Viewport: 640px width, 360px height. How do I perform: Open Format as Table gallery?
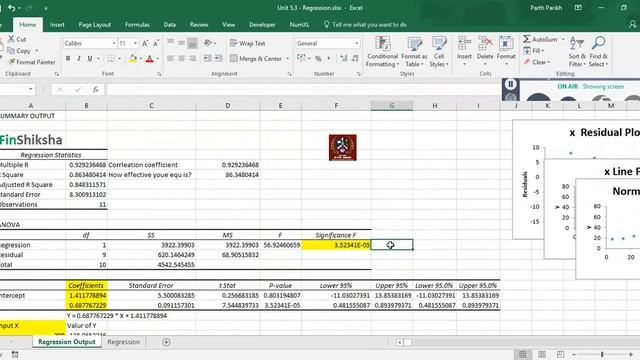point(414,51)
